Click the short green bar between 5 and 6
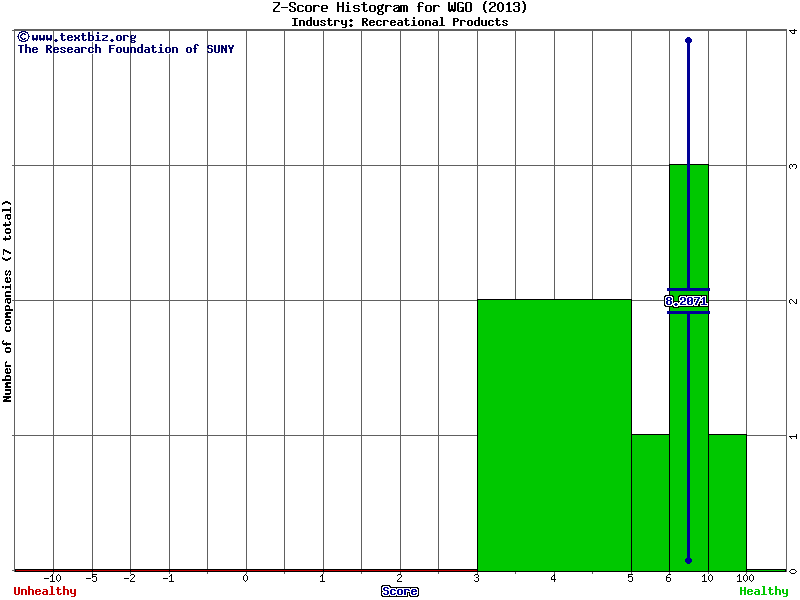Image resolution: width=800 pixels, height=600 pixels. pos(650,502)
